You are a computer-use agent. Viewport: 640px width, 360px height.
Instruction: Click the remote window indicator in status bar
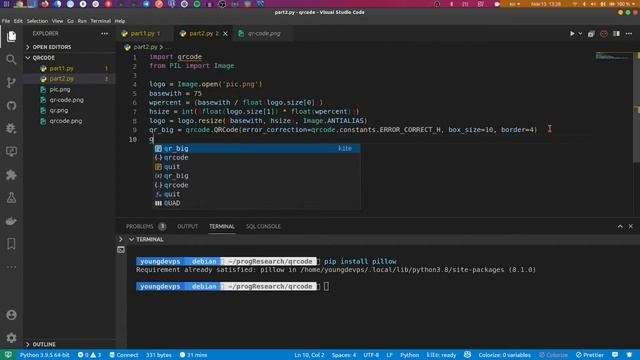8,355
